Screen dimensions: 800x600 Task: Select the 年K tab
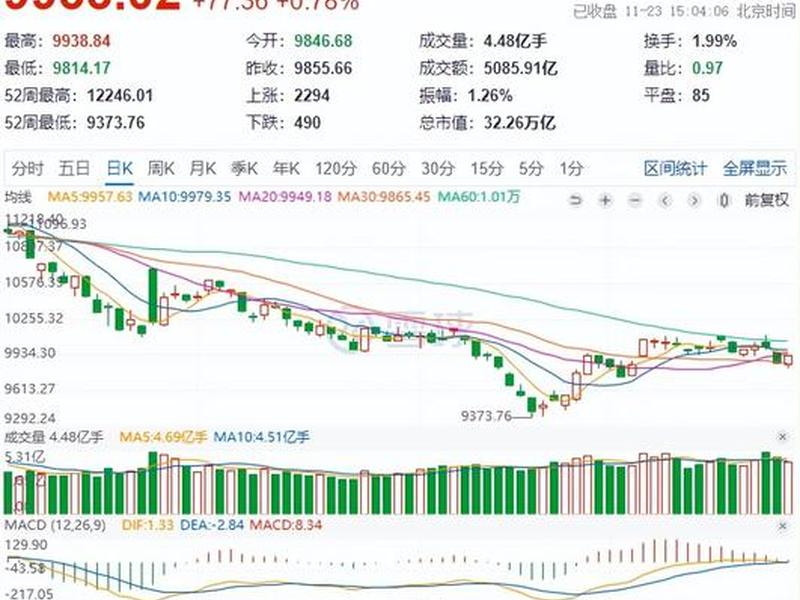point(286,168)
